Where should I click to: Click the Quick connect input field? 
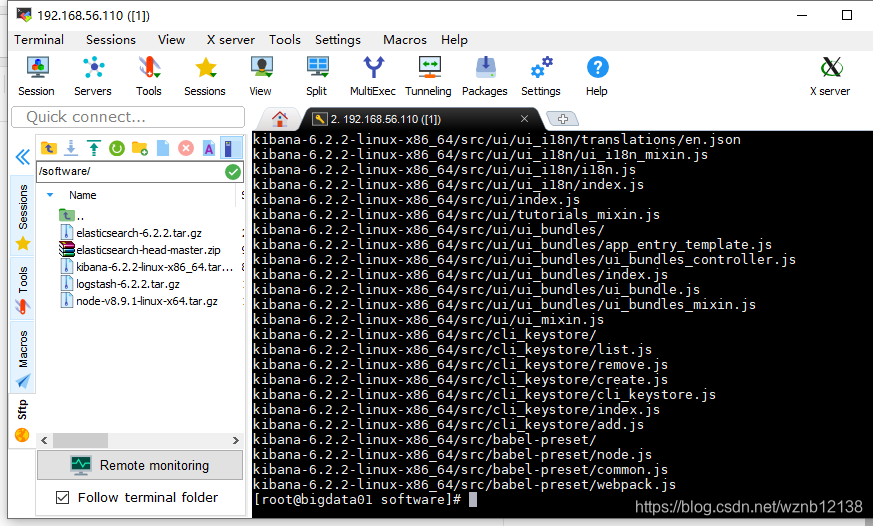pos(128,117)
